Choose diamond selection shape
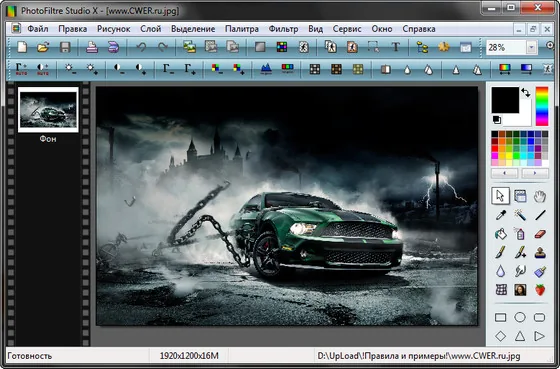560x369 pixels. (x=501, y=336)
